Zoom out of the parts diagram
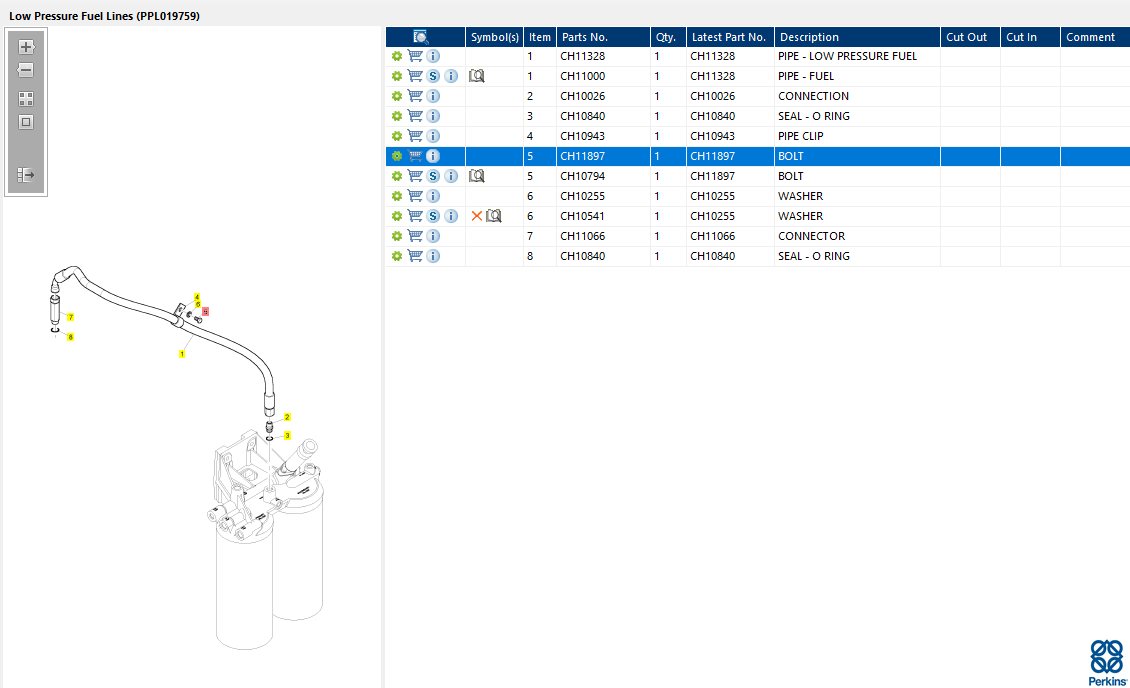Screen dimensions: 1130x688 [26, 71]
